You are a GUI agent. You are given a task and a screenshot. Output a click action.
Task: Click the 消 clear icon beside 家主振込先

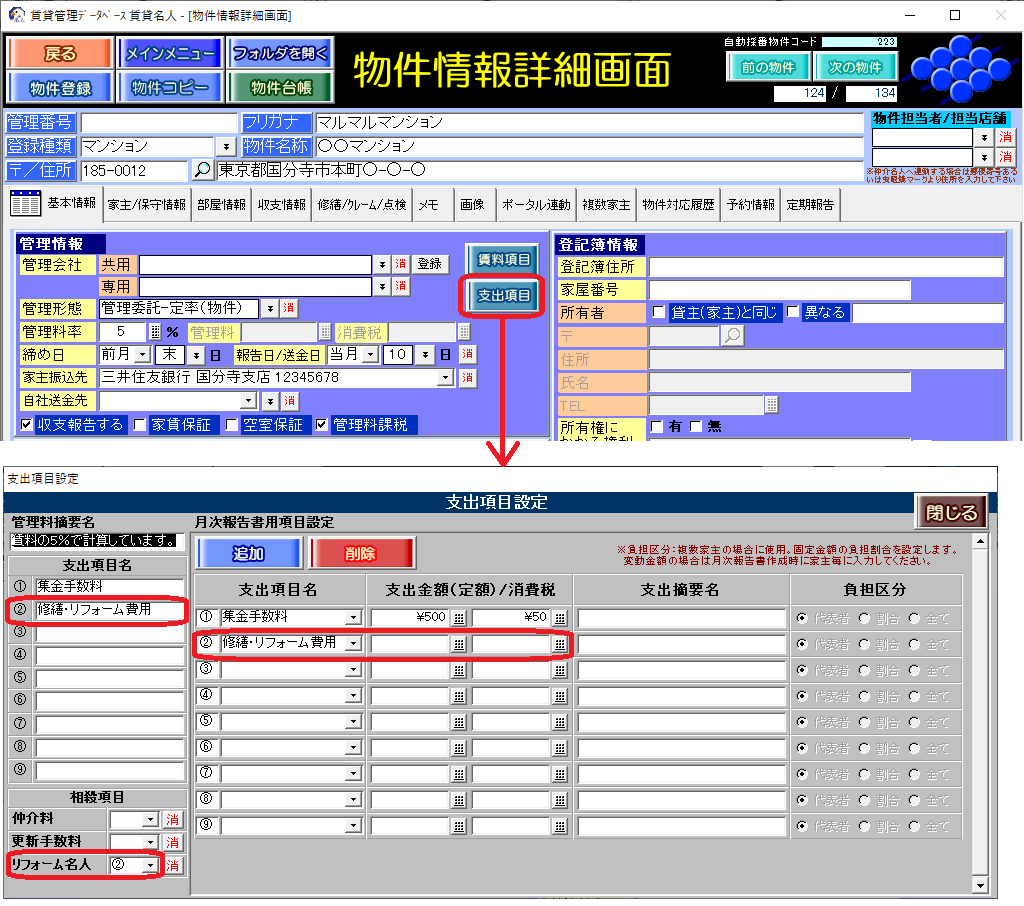[467, 378]
